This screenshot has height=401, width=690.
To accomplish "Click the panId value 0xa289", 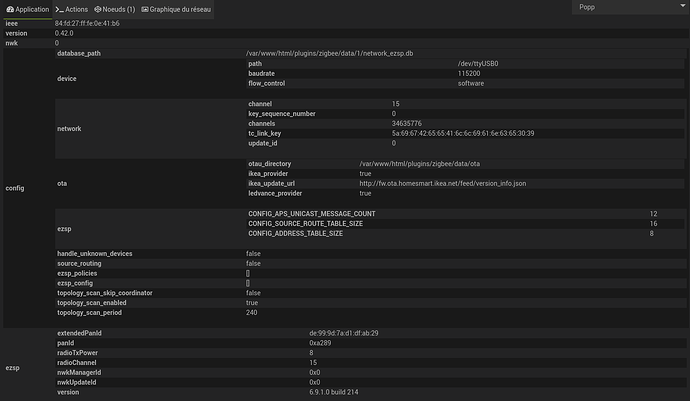I will click(321, 342).
